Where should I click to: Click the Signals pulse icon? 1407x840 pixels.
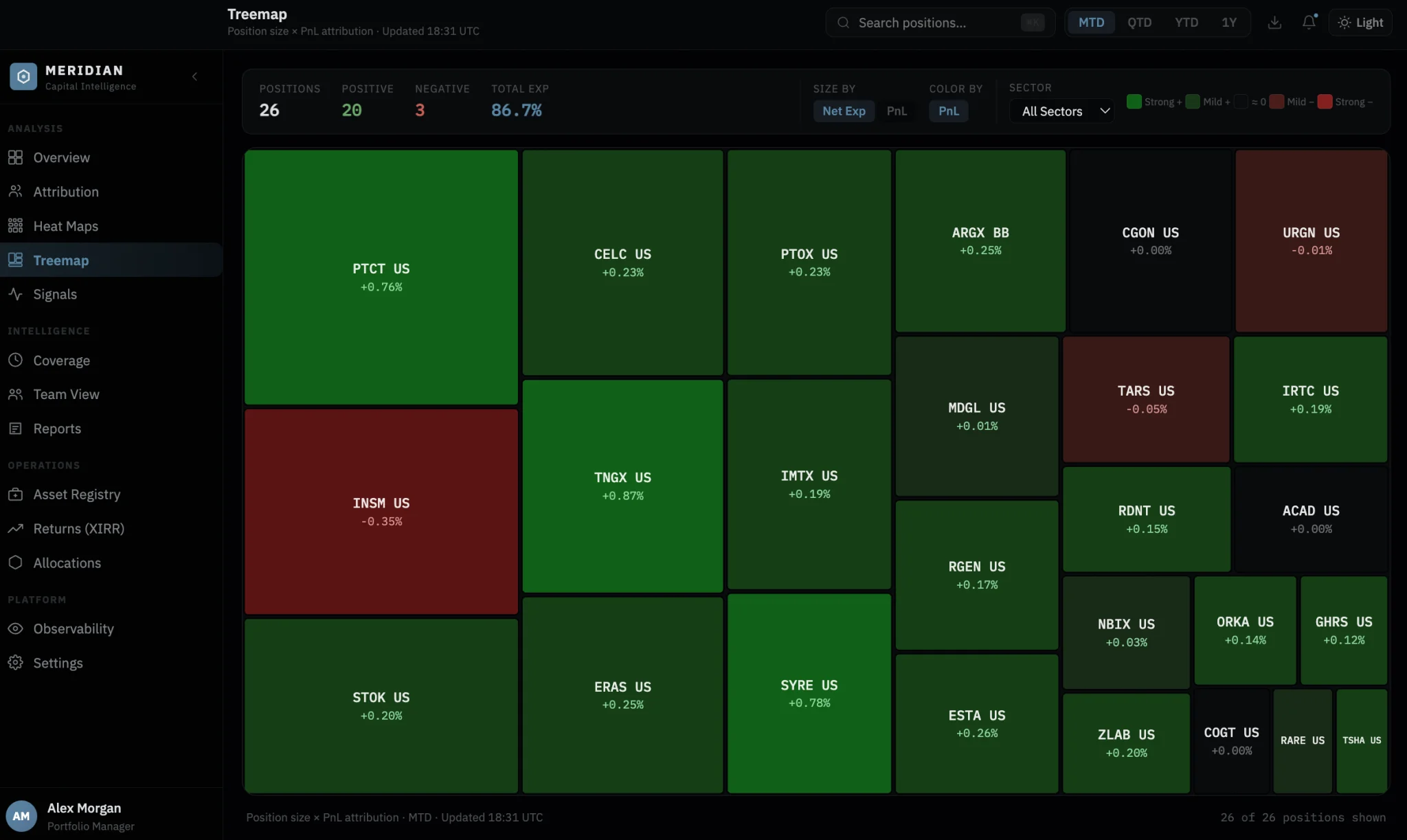(15, 294)
